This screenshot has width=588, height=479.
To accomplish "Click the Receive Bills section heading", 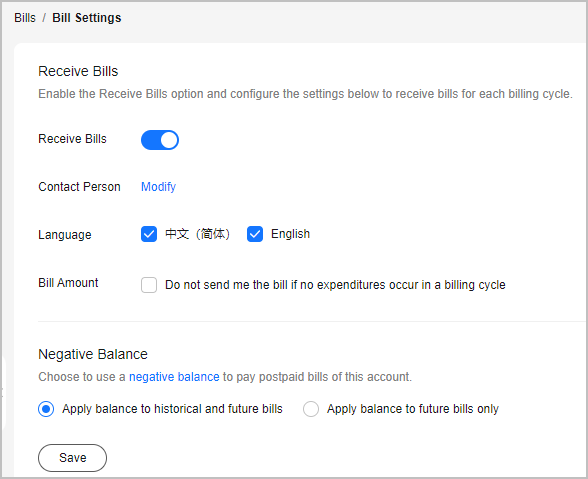I will (x=78, y=71).
